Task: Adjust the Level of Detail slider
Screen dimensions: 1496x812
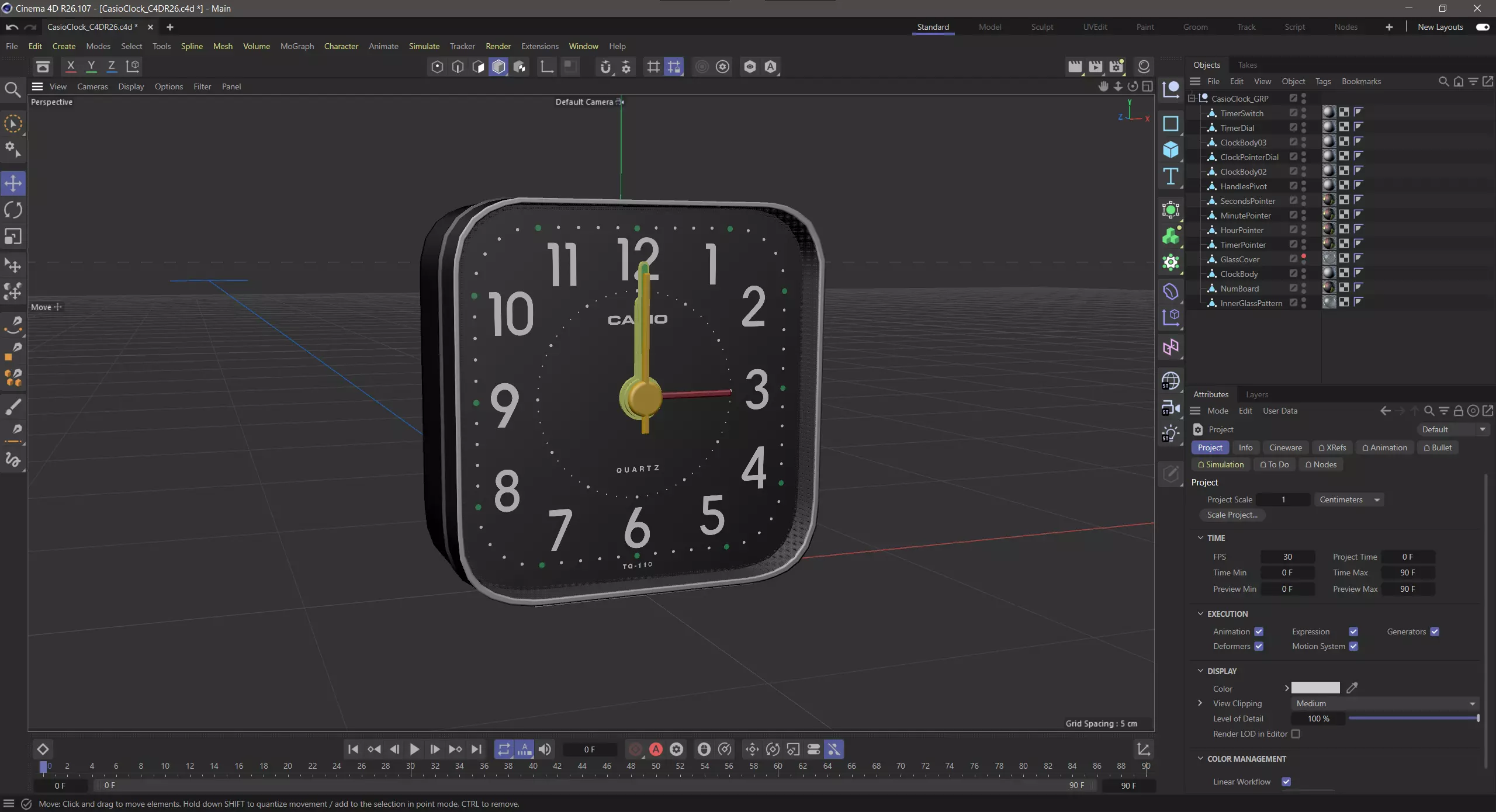Action: click(1414, 719)
